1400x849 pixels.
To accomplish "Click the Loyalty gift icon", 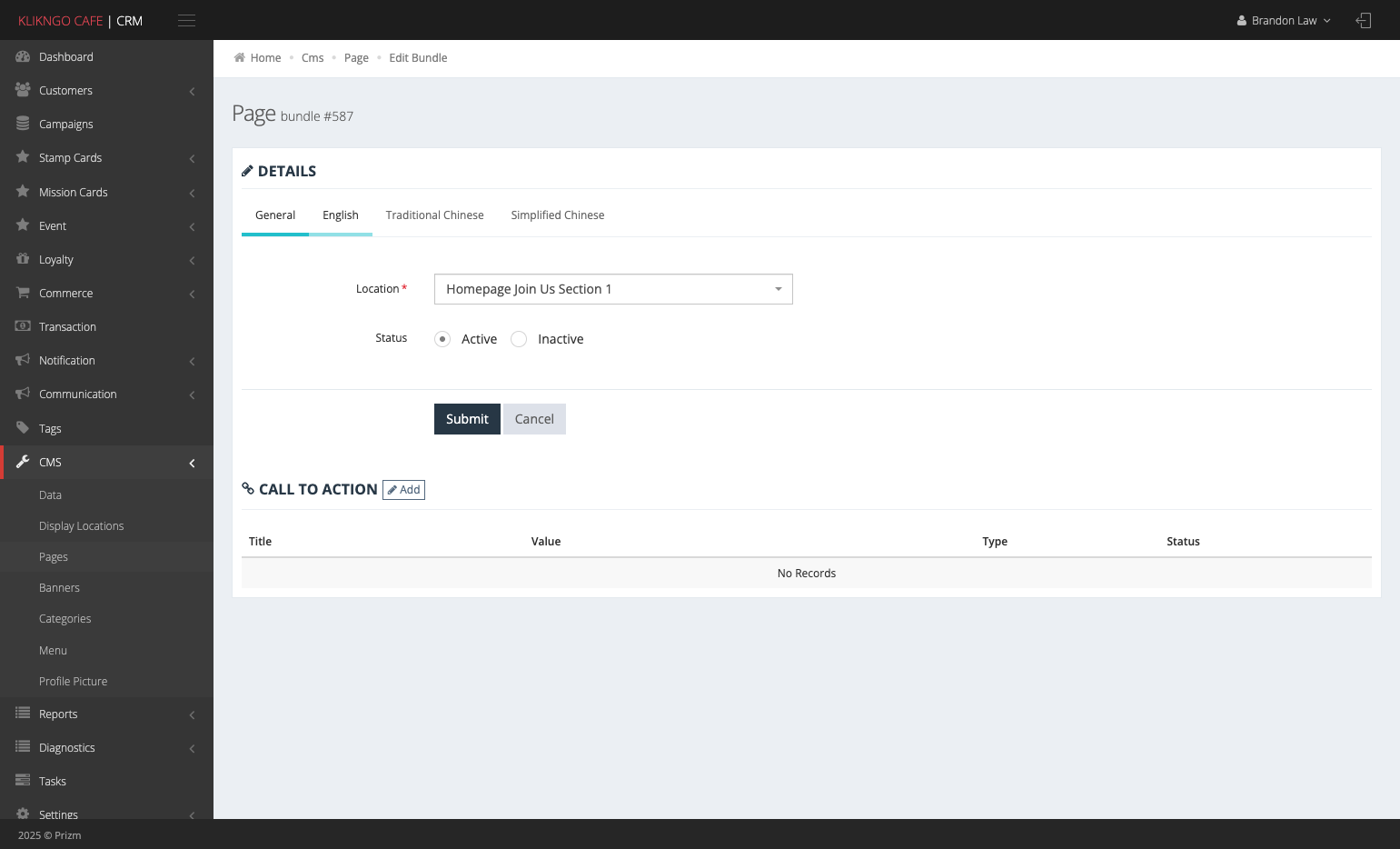I will (23, 259).
